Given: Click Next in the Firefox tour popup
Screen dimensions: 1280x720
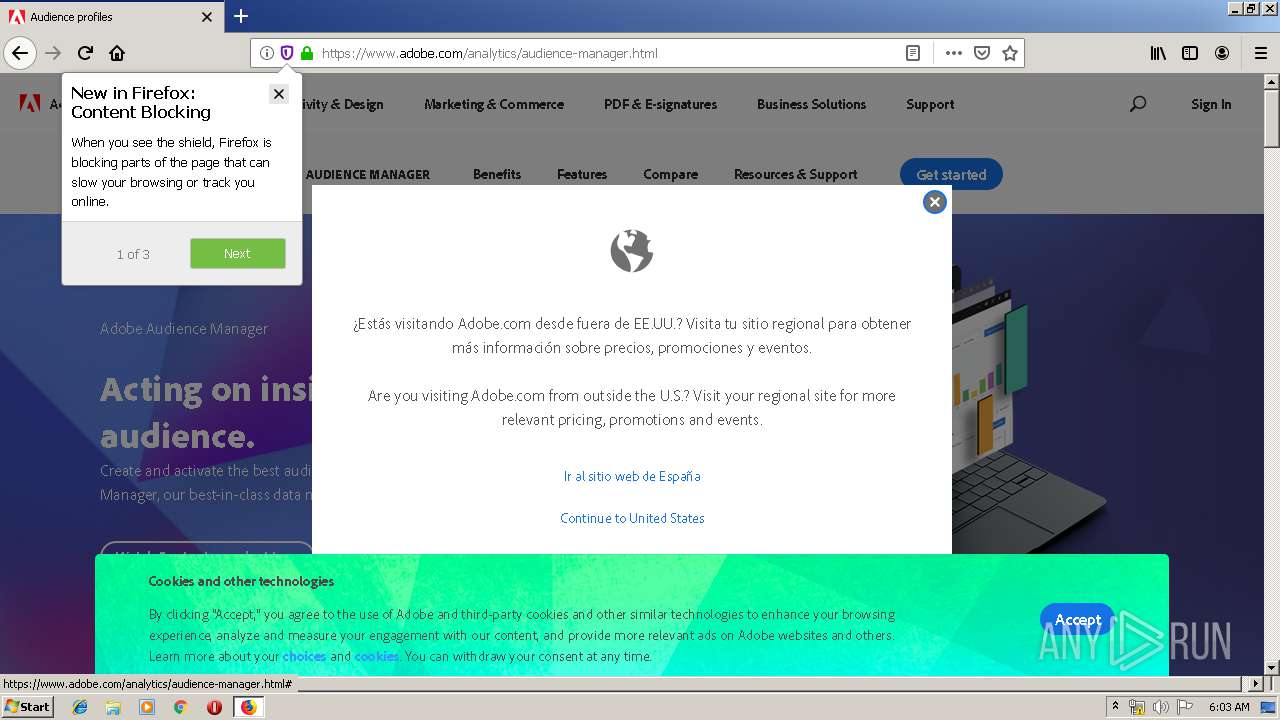Looking at the screenshot, I should click(238, 254).
